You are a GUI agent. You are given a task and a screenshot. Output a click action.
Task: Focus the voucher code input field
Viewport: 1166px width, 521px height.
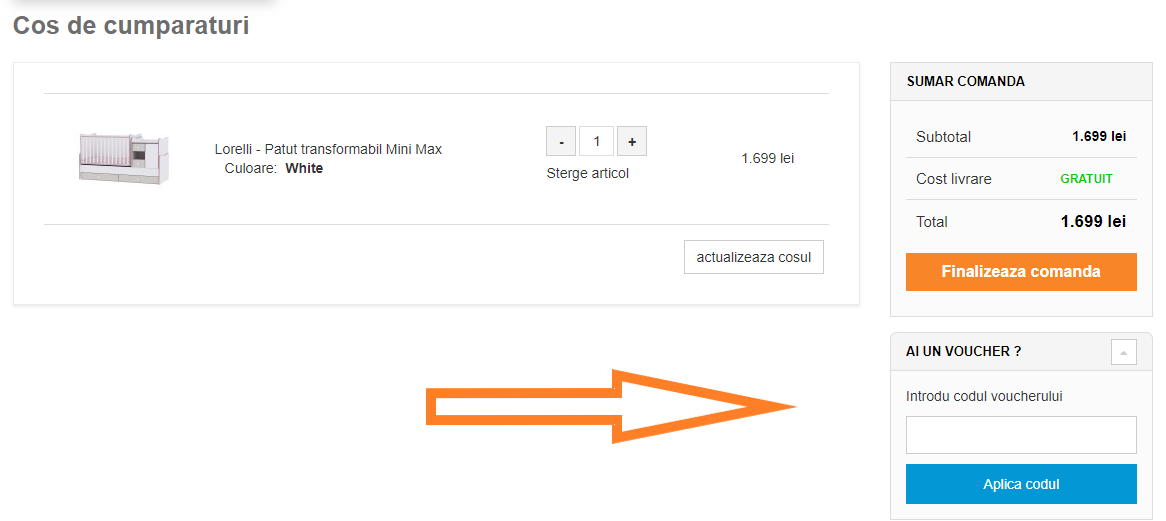pos(1020,435)
